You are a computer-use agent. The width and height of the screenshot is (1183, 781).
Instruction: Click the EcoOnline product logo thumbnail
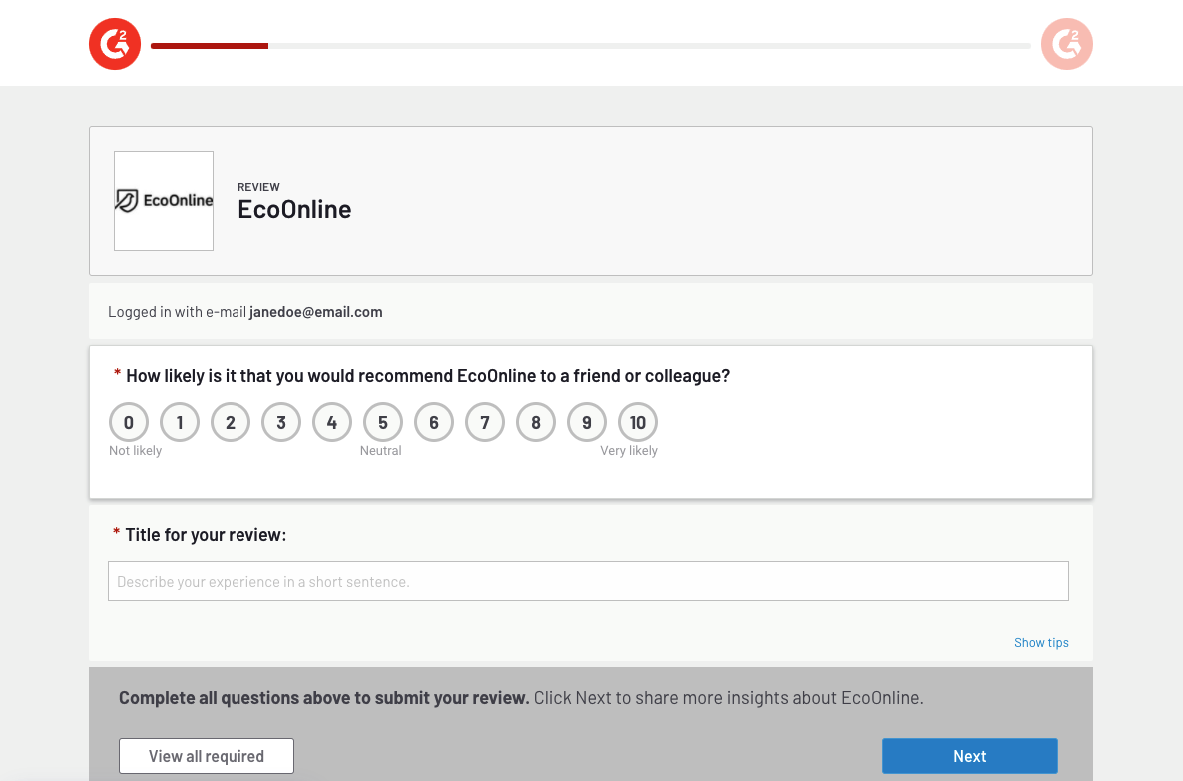(x=164, y=201)
